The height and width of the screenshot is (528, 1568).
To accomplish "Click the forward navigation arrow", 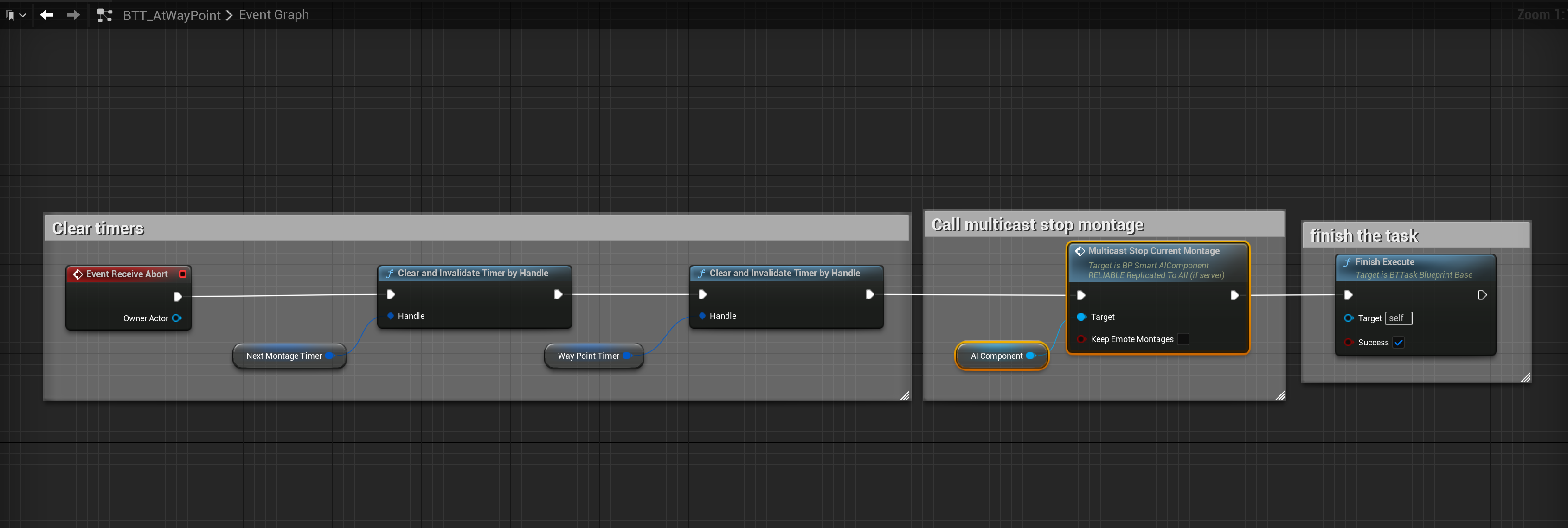I will coord(73,14).
